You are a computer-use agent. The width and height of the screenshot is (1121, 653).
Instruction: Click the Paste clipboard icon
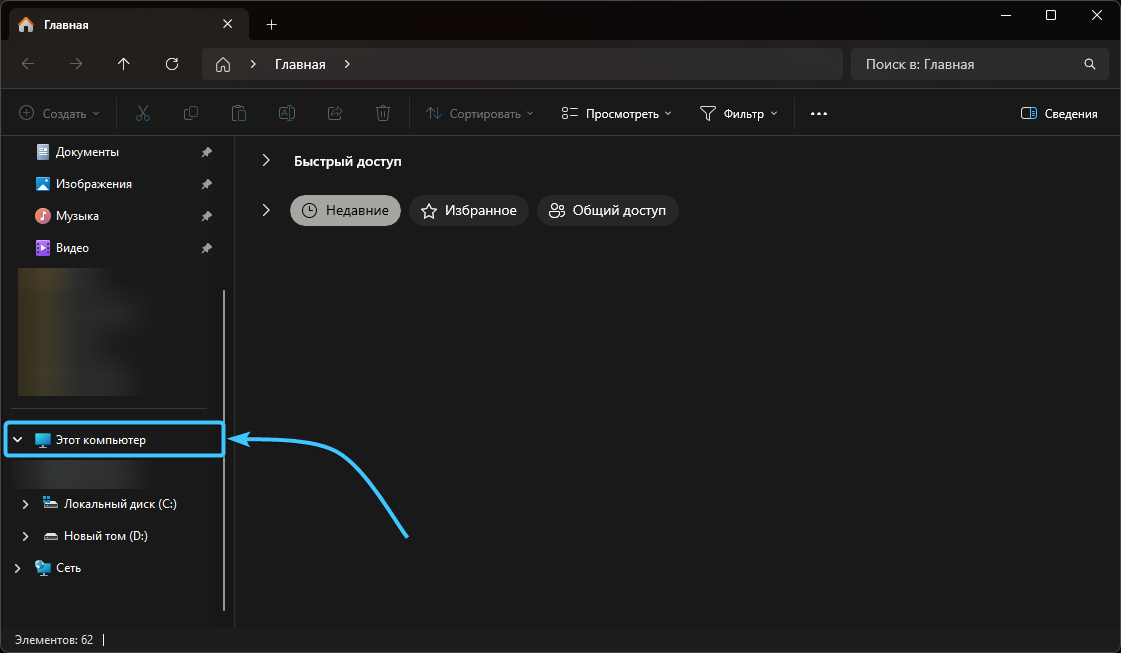(x=239, y=114)
